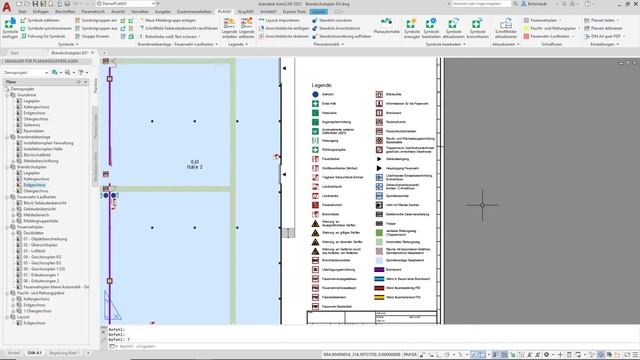640x360 pixels.
Task: Click the purple Brandwand legend swatch
Action: pos(379,270)
